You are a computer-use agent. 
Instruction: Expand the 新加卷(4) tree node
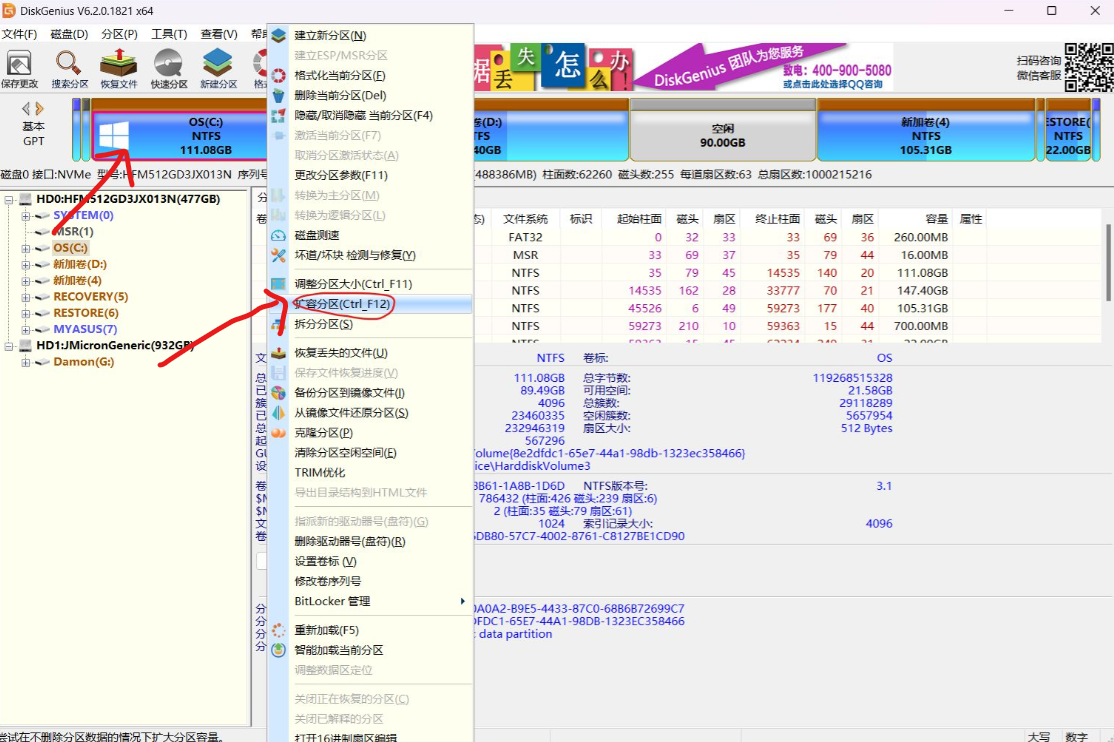click(26, 281)
